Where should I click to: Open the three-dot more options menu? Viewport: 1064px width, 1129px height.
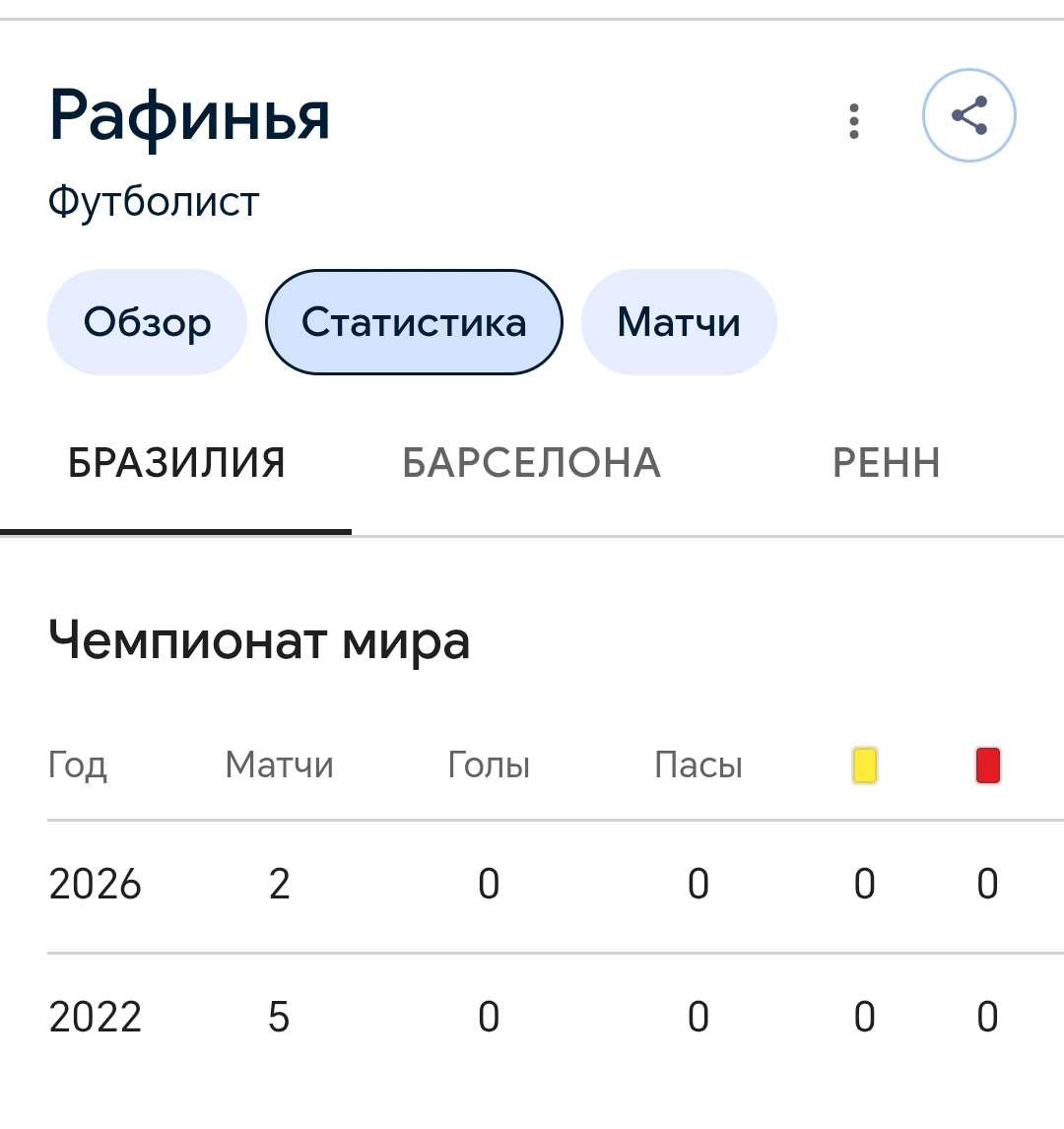[854, 121]
